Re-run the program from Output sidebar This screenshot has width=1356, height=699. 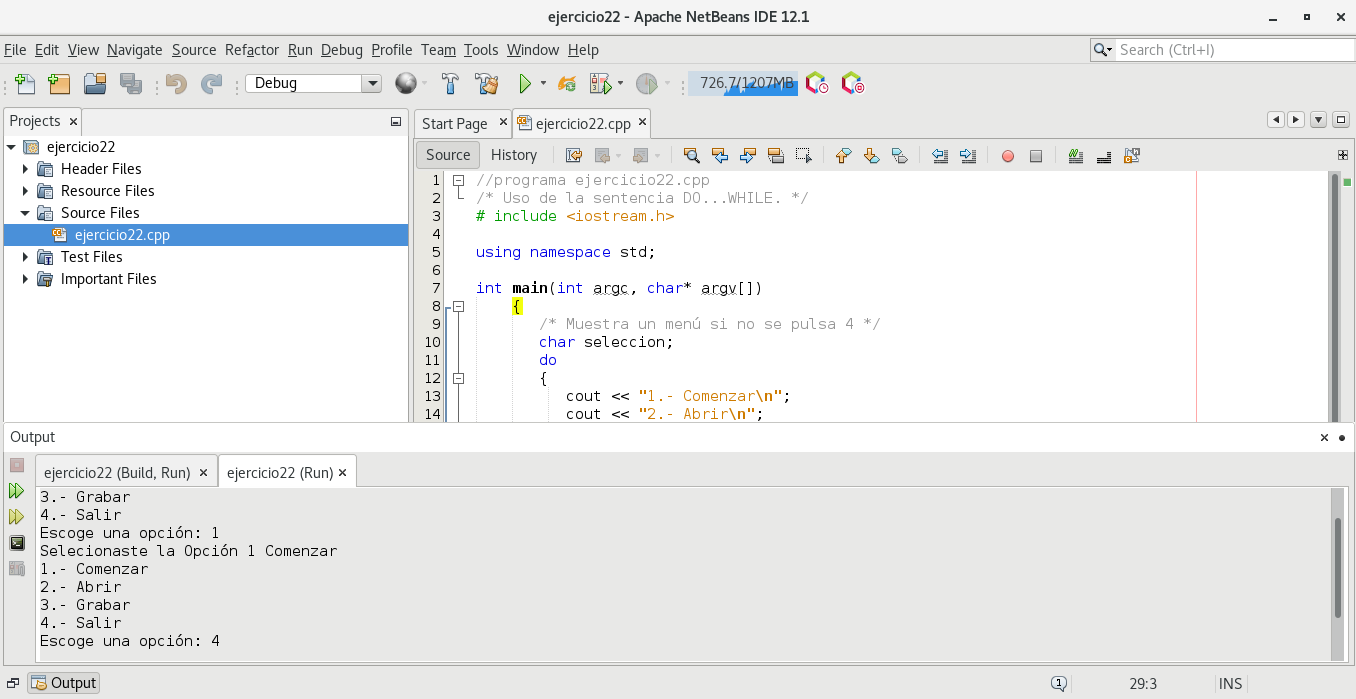[x=17, y=491]
